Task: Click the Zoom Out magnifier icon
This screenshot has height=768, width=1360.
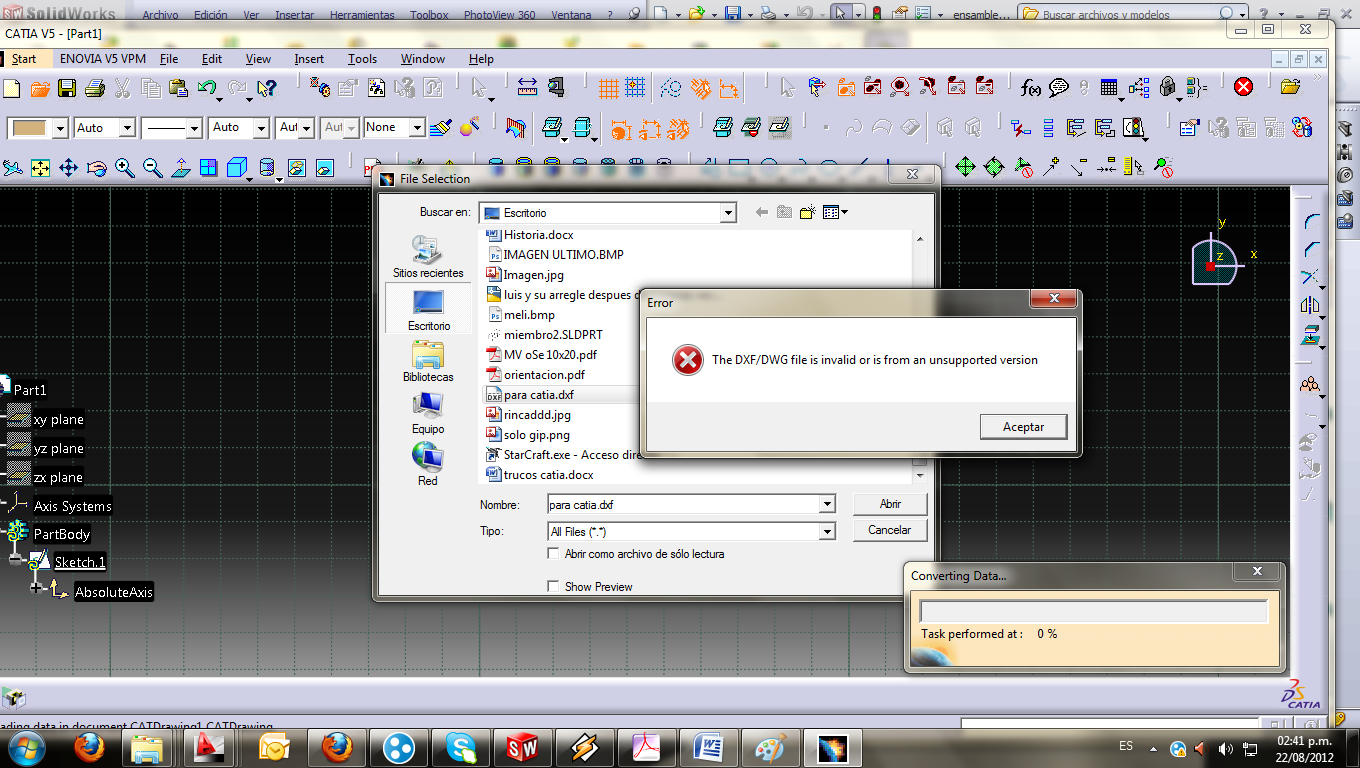Action: (x=153, y=168)
